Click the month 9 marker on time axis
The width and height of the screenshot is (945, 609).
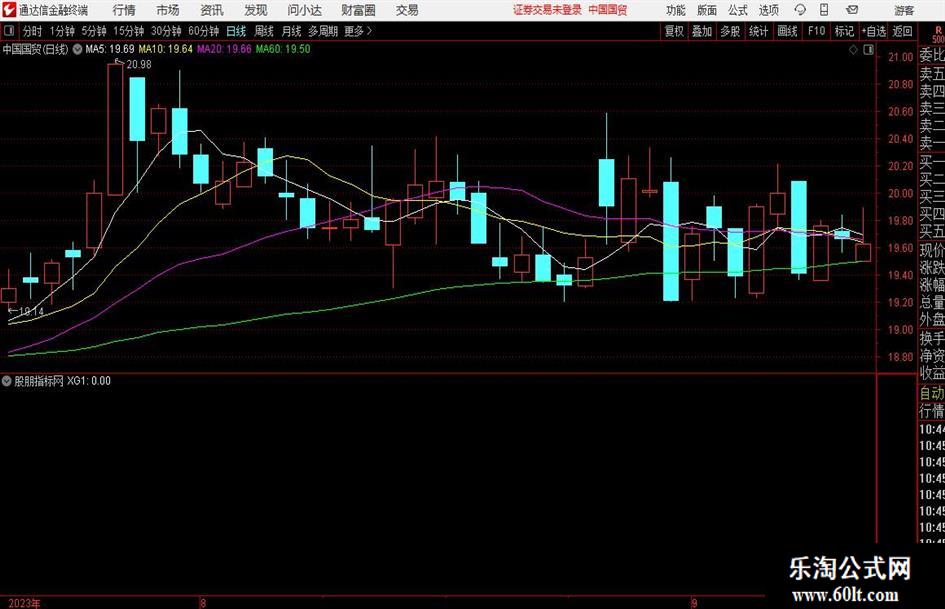click(x=694, y=603)
